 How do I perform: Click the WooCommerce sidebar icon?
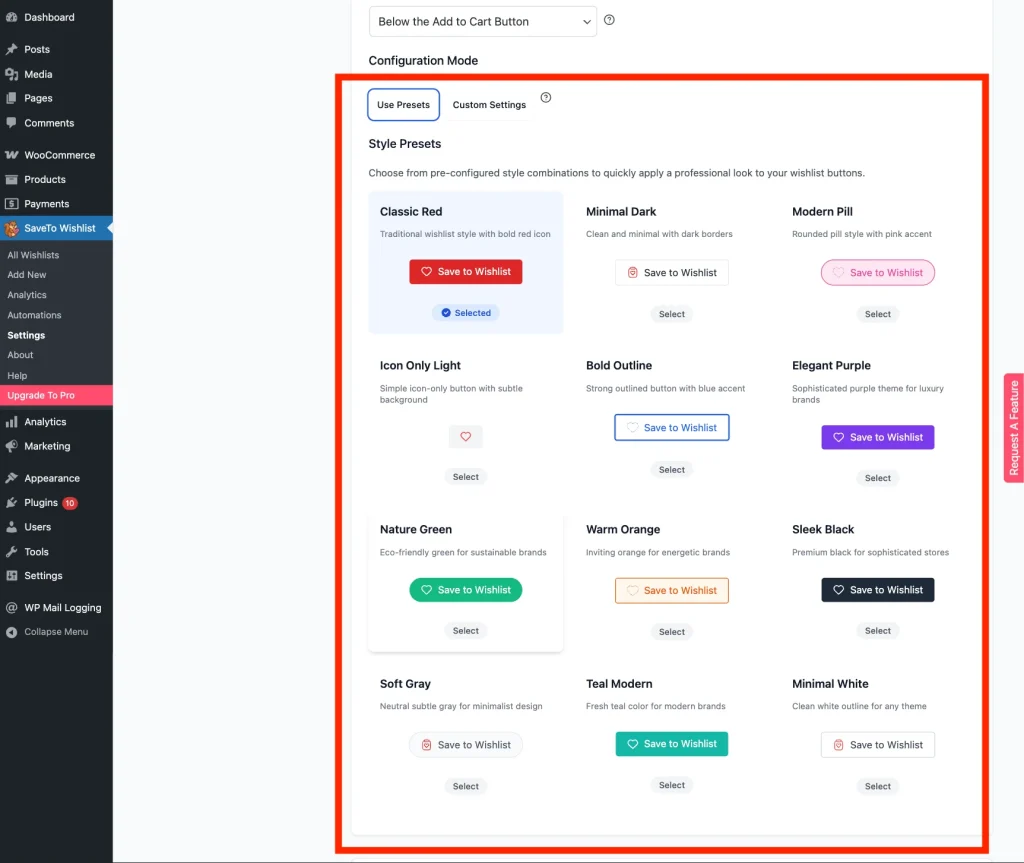[x=12, y=155]
